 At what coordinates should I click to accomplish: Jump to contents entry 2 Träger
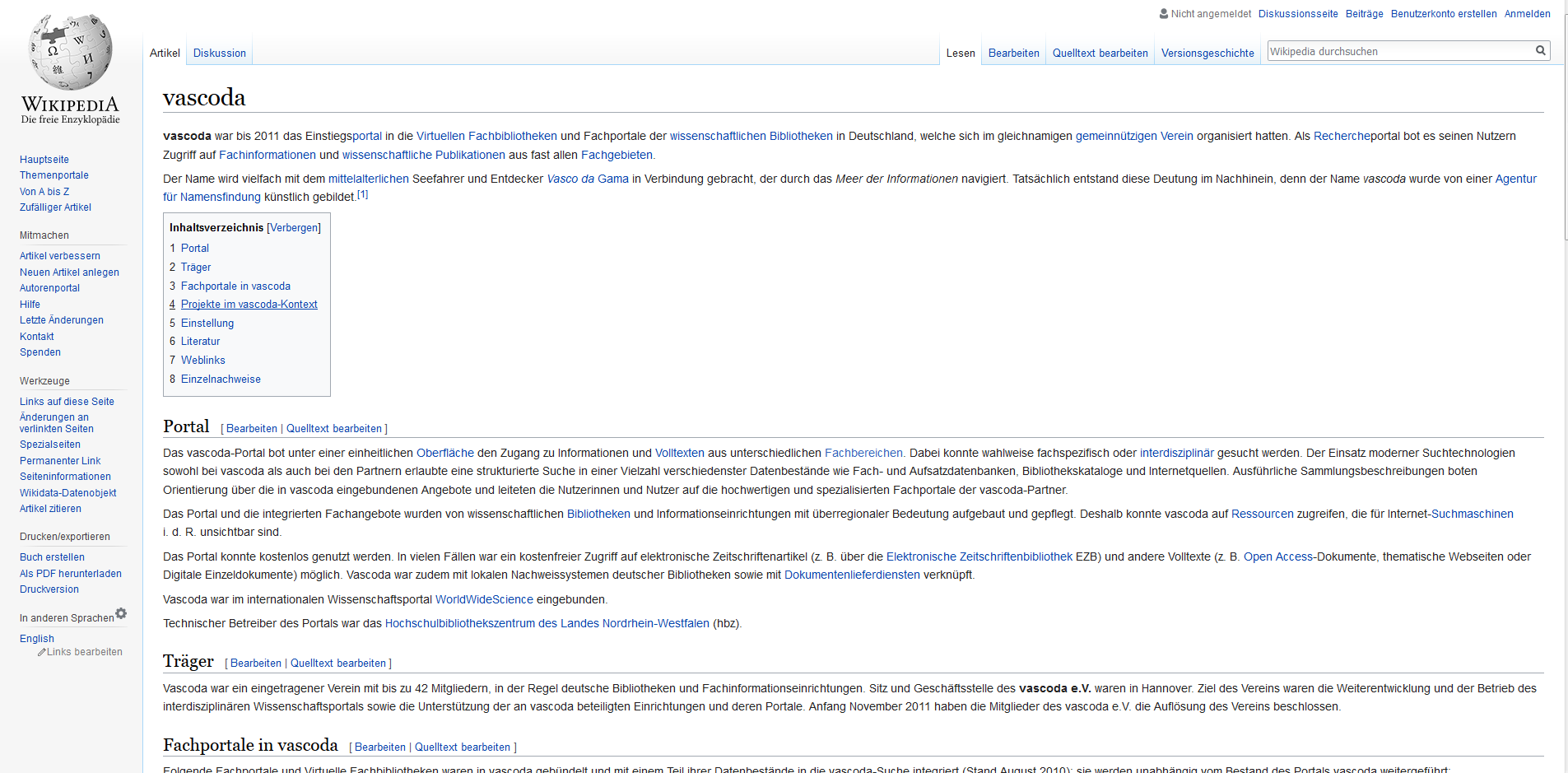point(190,267)
